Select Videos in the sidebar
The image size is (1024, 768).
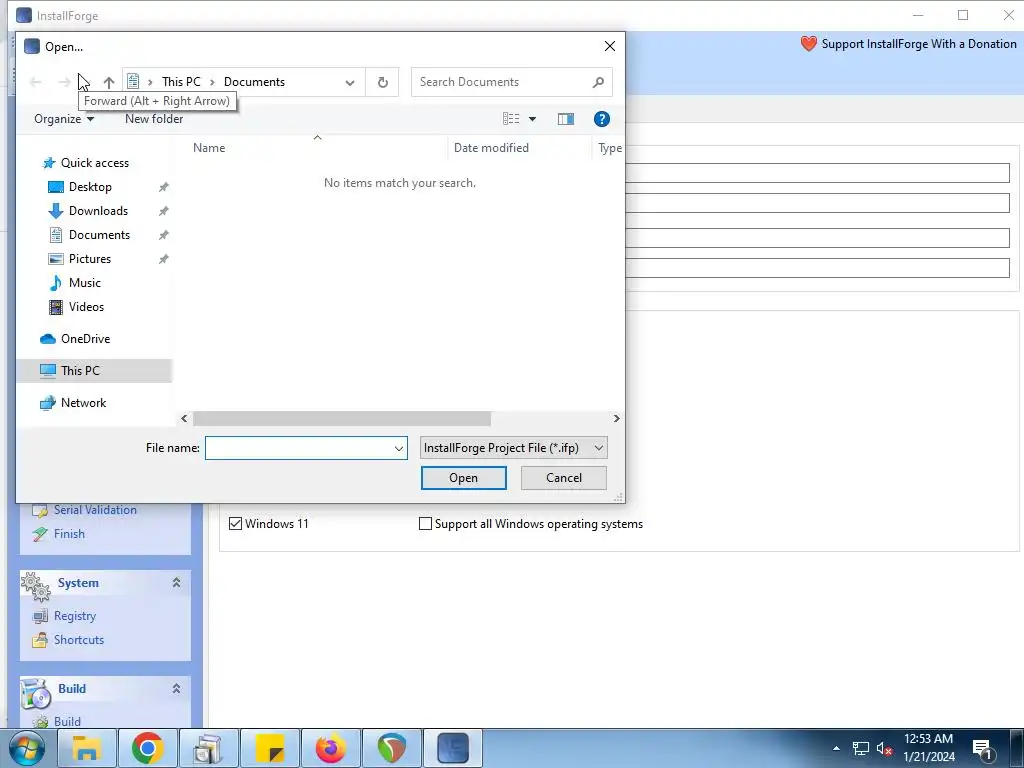pos(86,307)
